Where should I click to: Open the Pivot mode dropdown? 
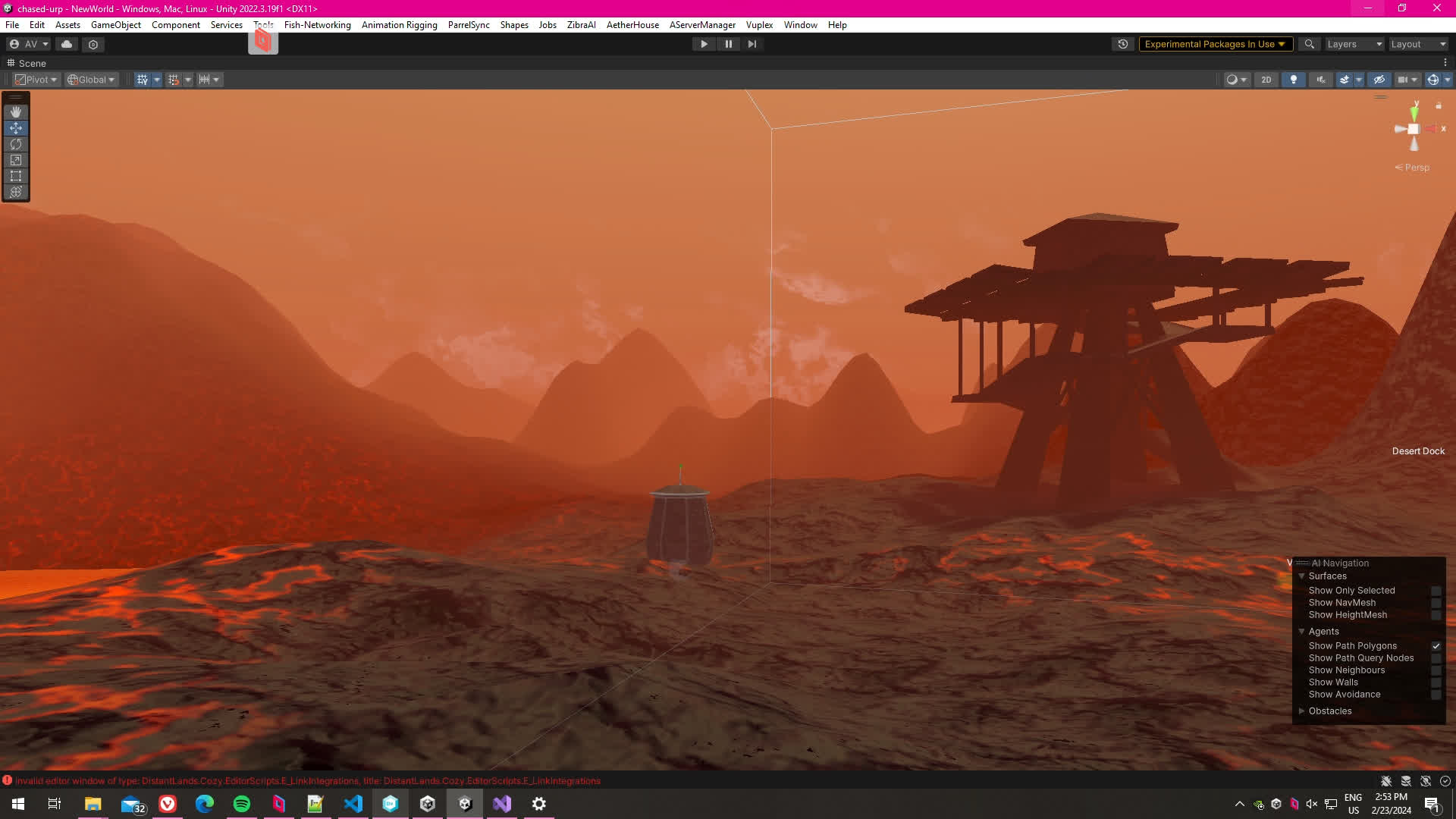[x=36, y=80]
